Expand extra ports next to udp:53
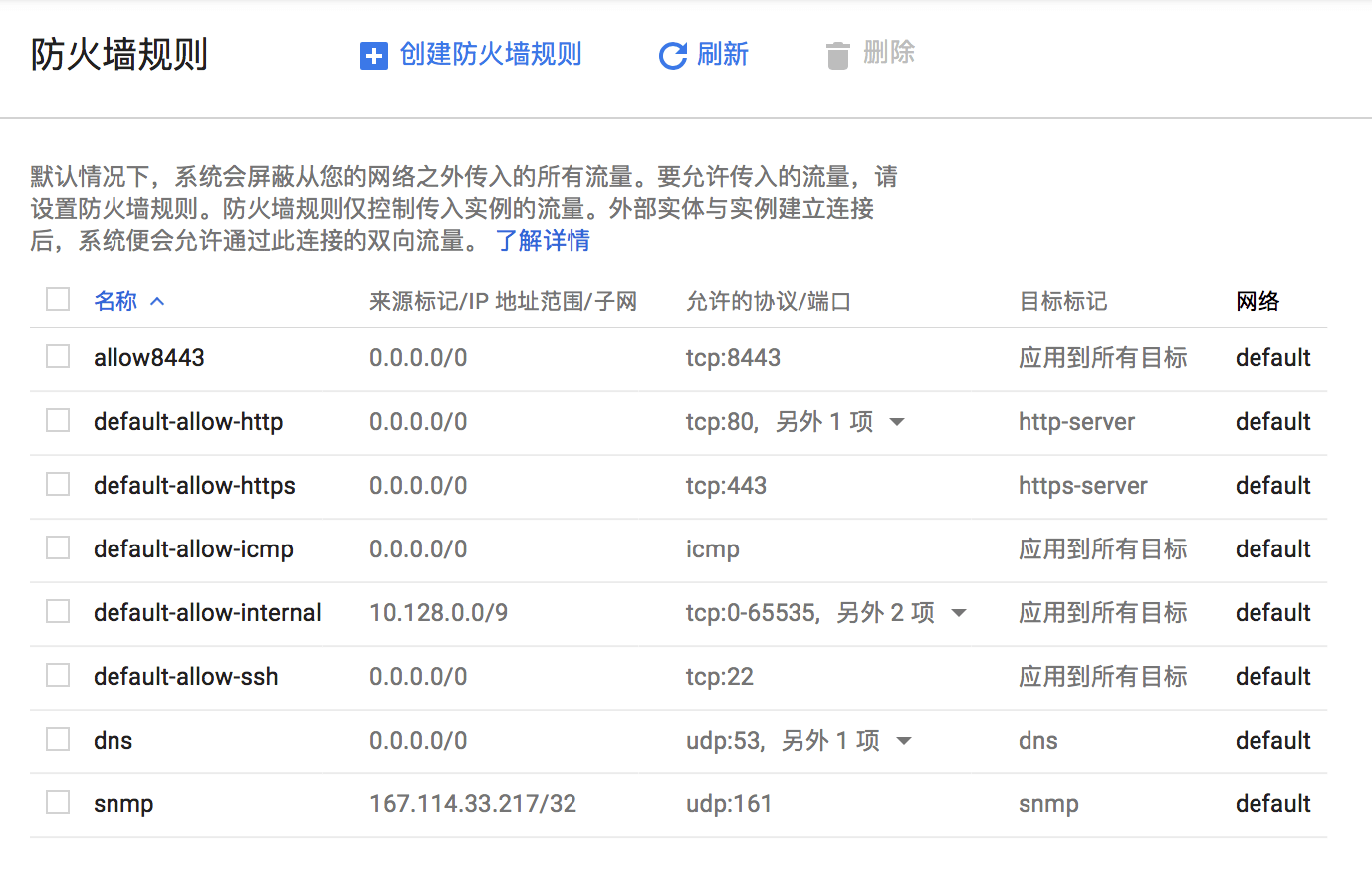The width and height of the screenshot is (1372, 872). click(903, 740)
